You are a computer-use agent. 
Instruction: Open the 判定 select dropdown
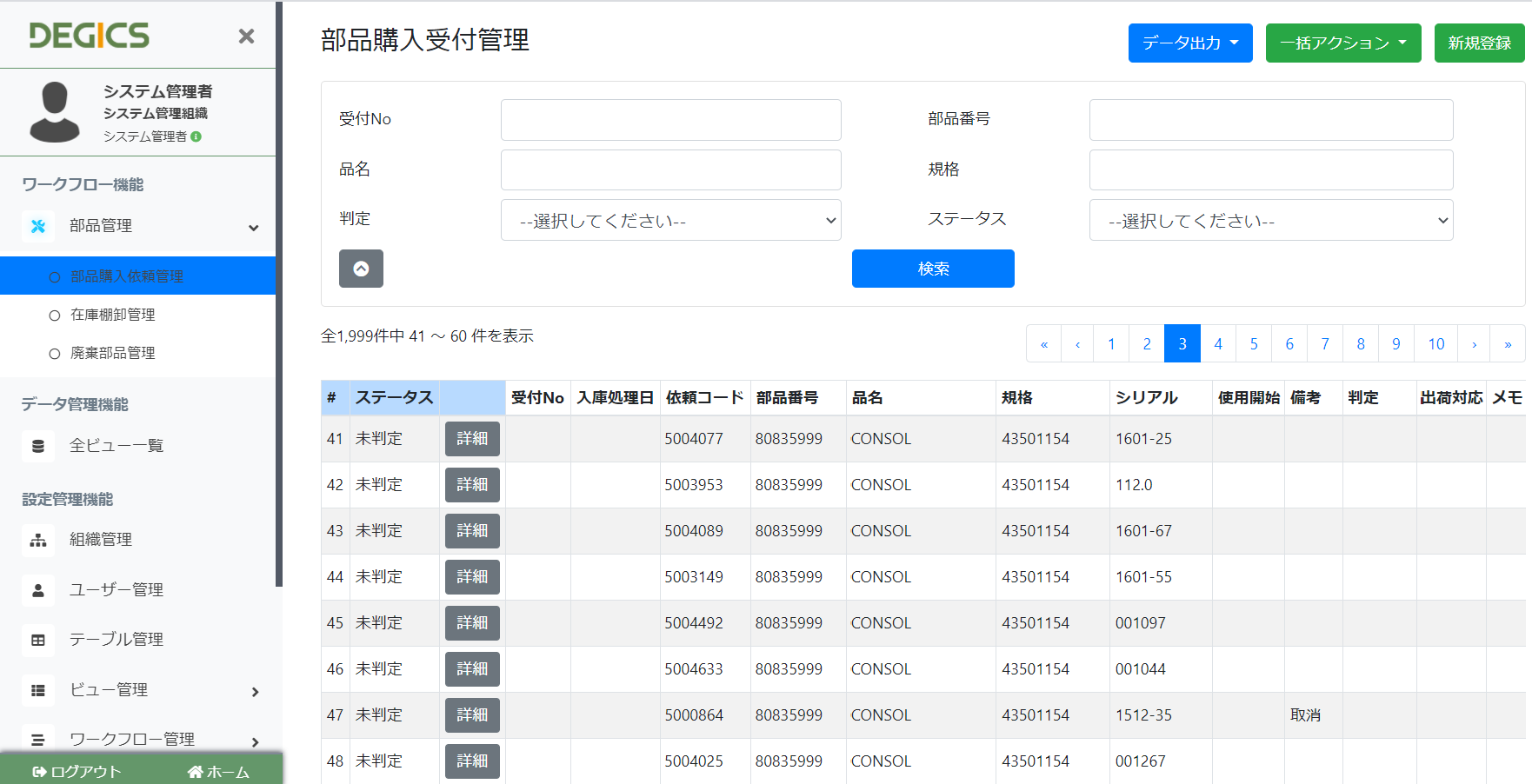[x=671, y=220]
